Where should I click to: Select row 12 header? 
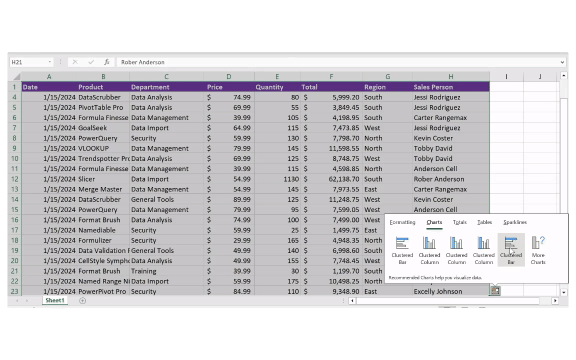pos(15,179)
